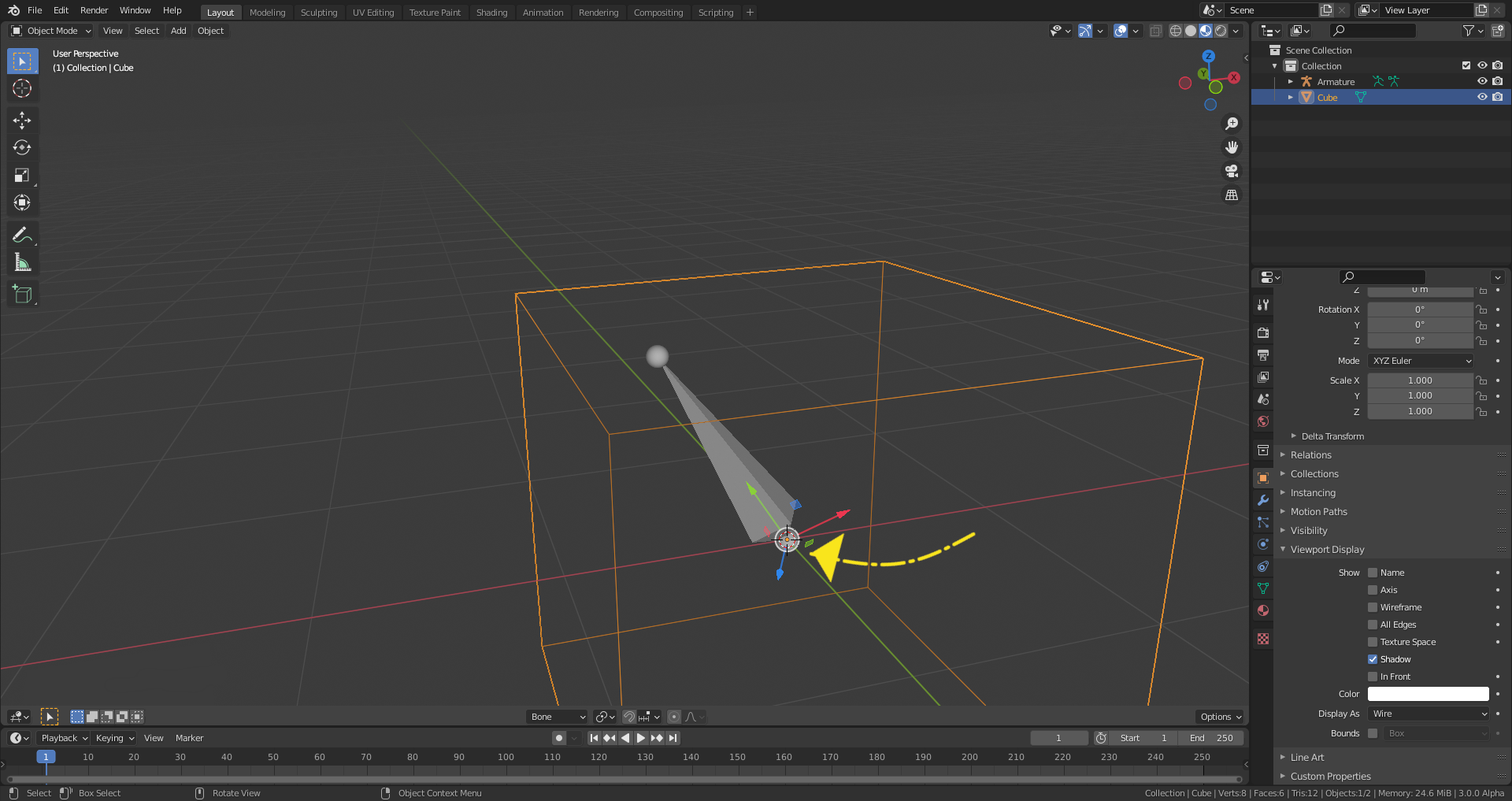Activate the Scale tool
1512x801 pixels.
pyautogui.click(x=22, y=175)
